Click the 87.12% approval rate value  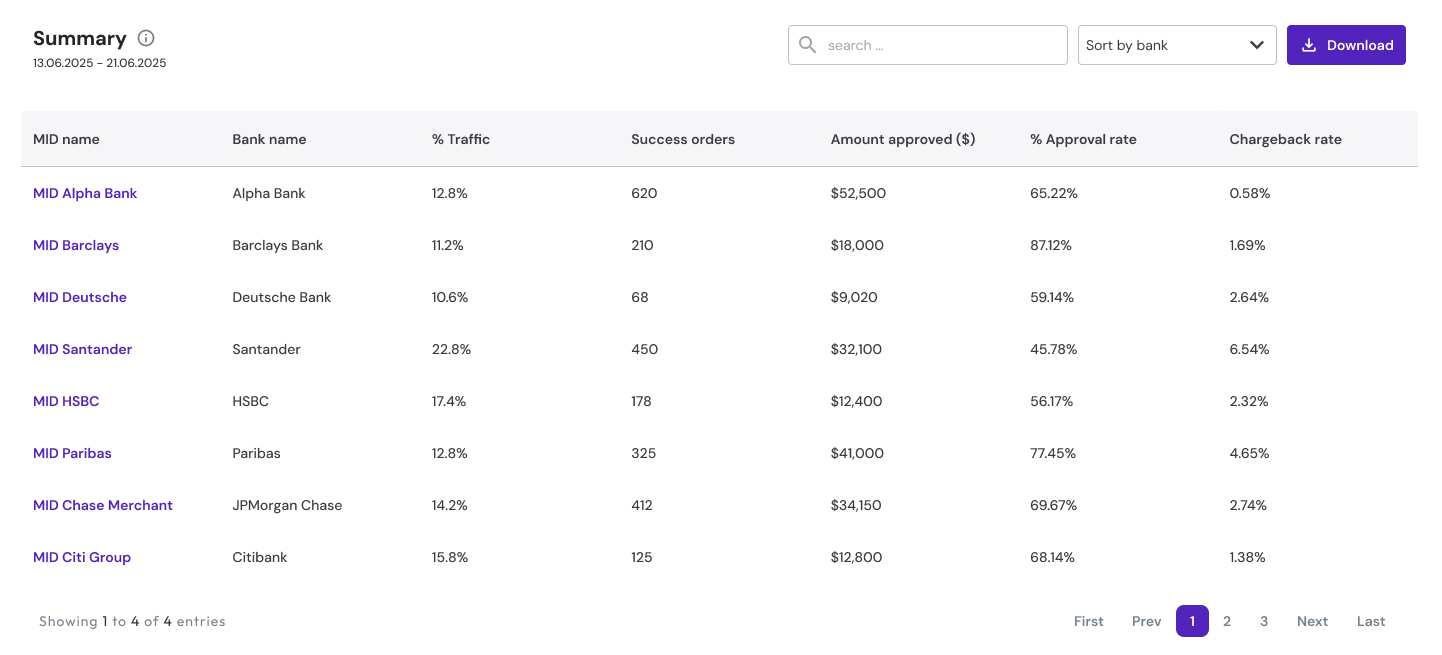point(1053,245)
